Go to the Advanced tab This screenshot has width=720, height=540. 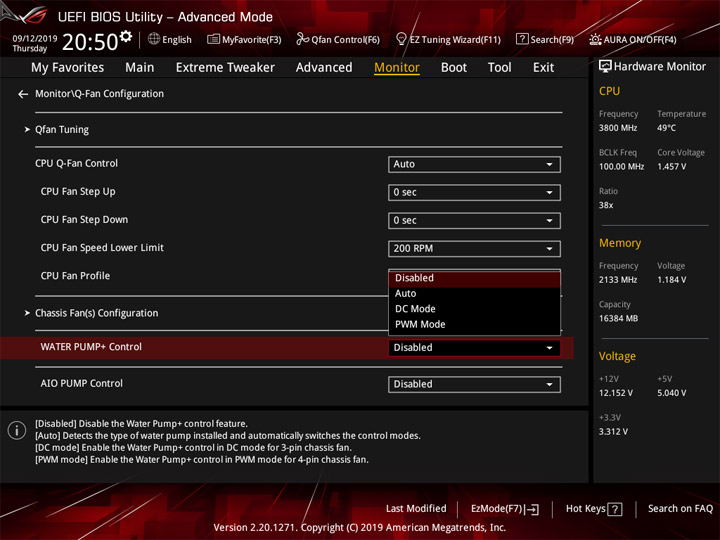[x=324, y=68]
